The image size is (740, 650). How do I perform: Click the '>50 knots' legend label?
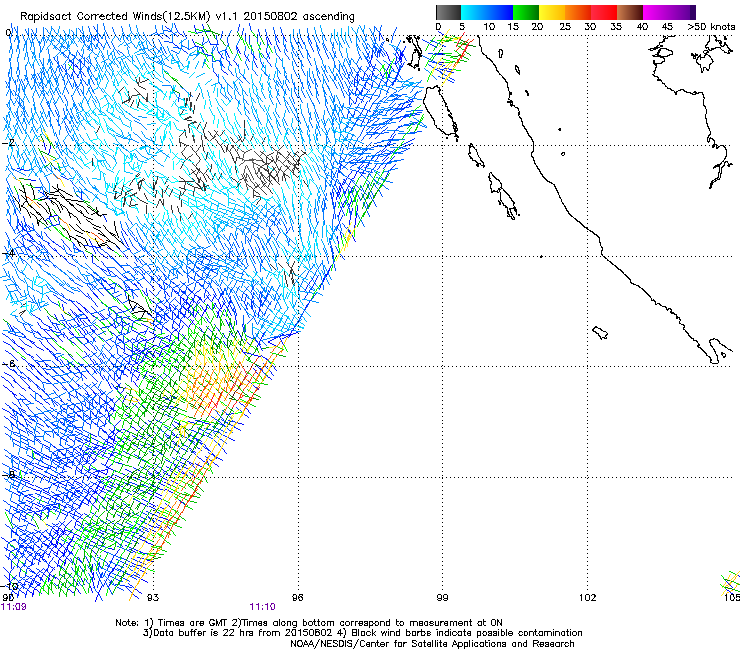pyautogui.click(x=711, y=27)
